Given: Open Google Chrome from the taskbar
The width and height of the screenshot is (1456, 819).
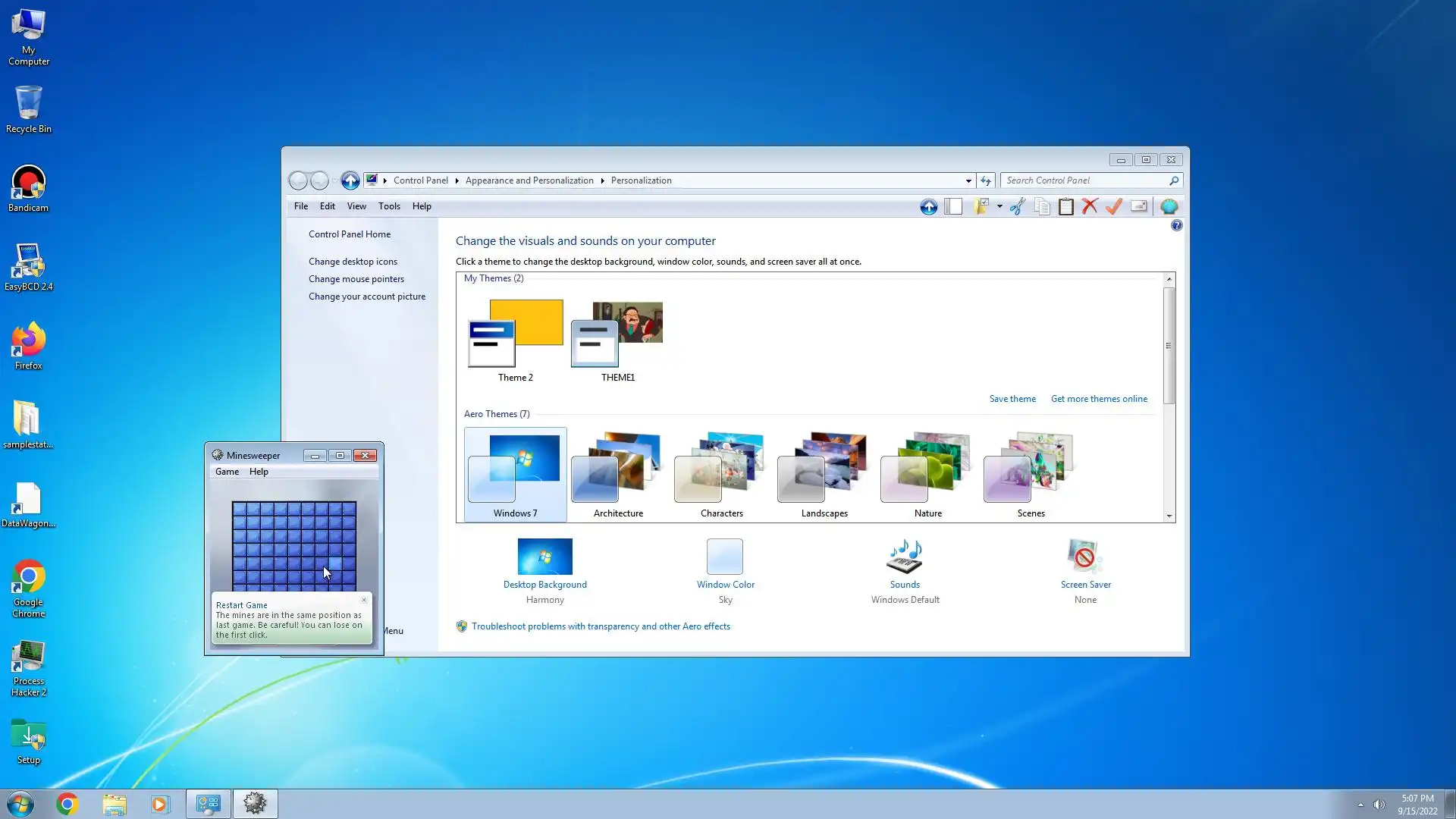Looking at the screenshot, I should pos(67,804).
